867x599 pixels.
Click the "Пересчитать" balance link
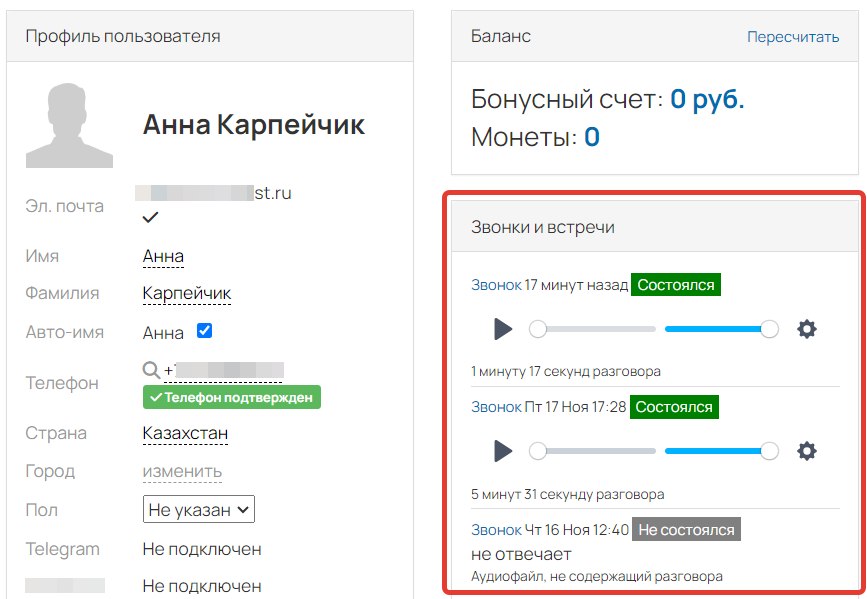793,36
